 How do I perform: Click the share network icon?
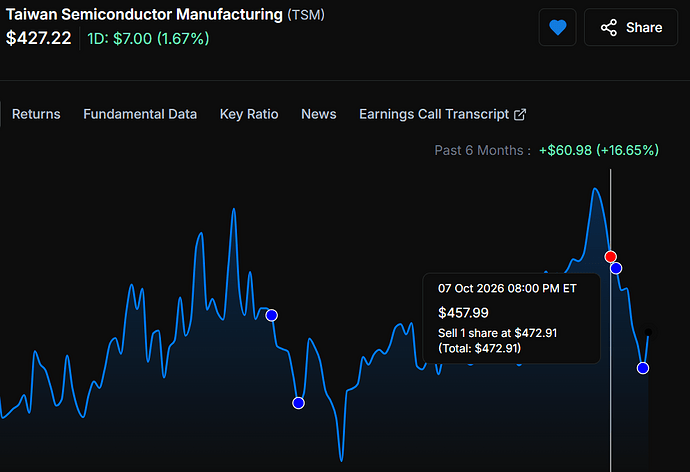tap(609, 28)
